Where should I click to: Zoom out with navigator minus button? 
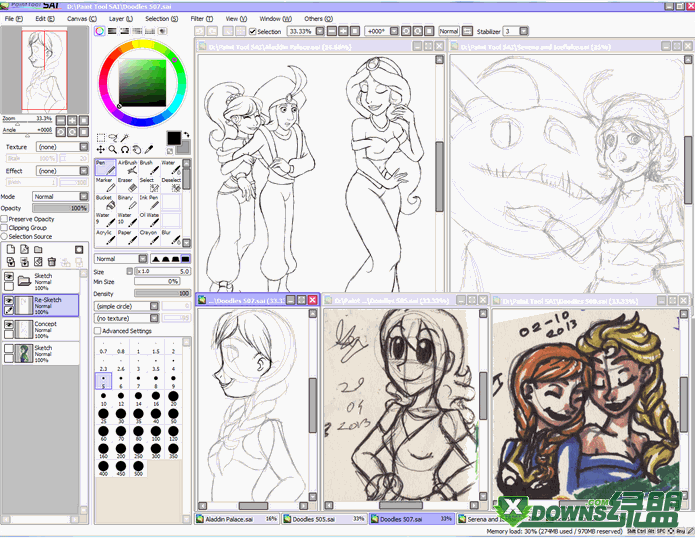[x=61, y=120]
